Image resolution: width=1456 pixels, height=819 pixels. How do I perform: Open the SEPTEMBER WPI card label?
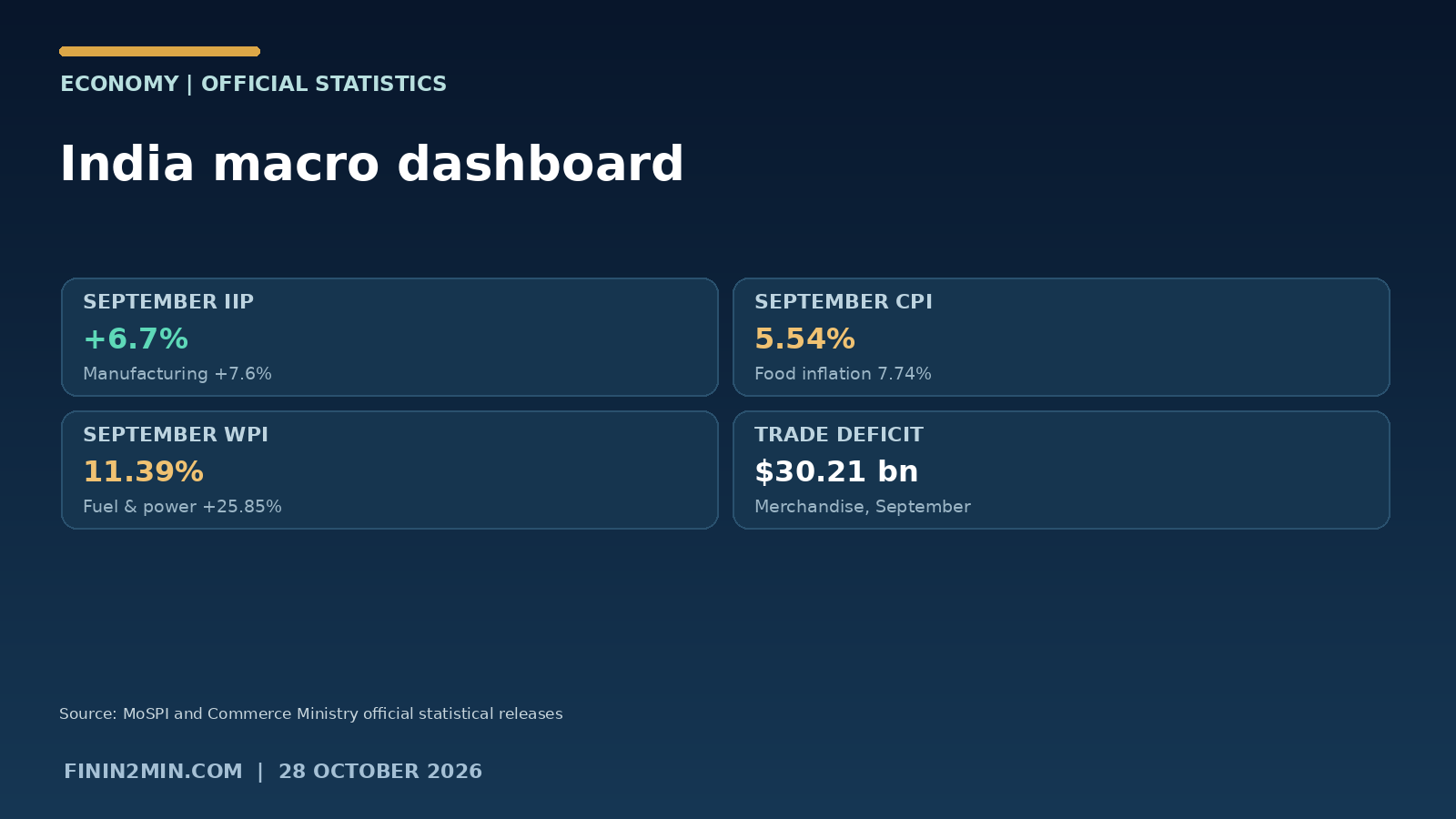coord(176,435)
